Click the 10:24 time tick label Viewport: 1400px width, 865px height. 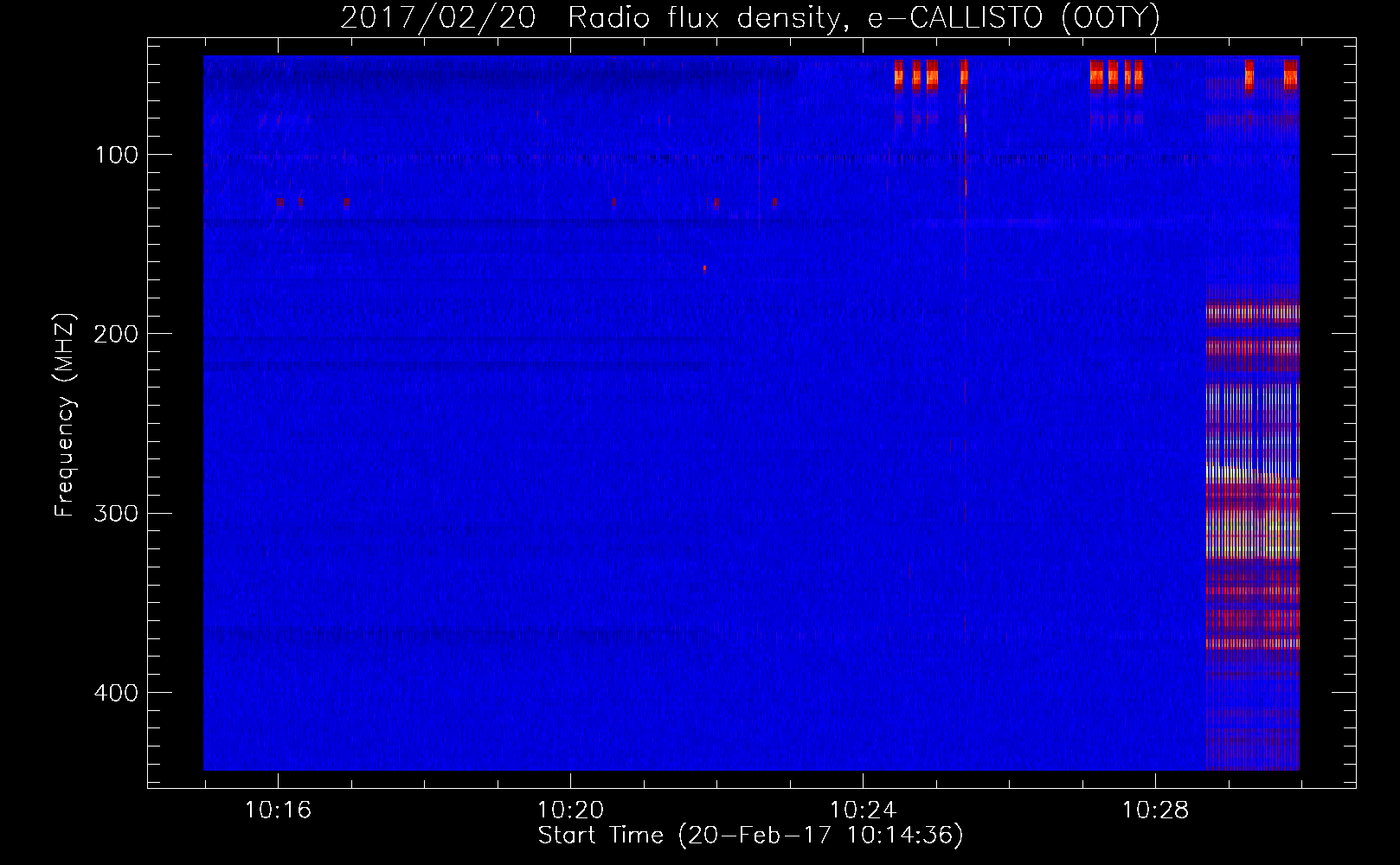(x=863, y=811)
